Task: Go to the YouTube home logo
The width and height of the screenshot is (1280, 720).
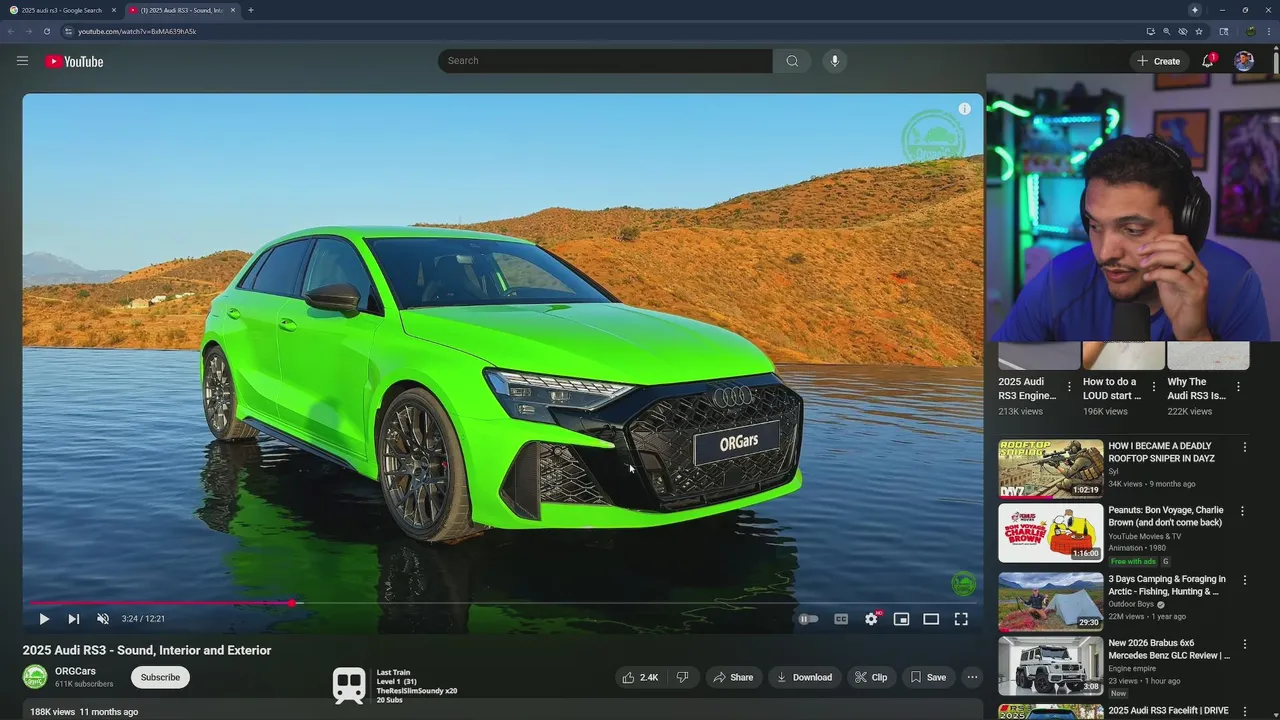Action: [x=74, y=61]
